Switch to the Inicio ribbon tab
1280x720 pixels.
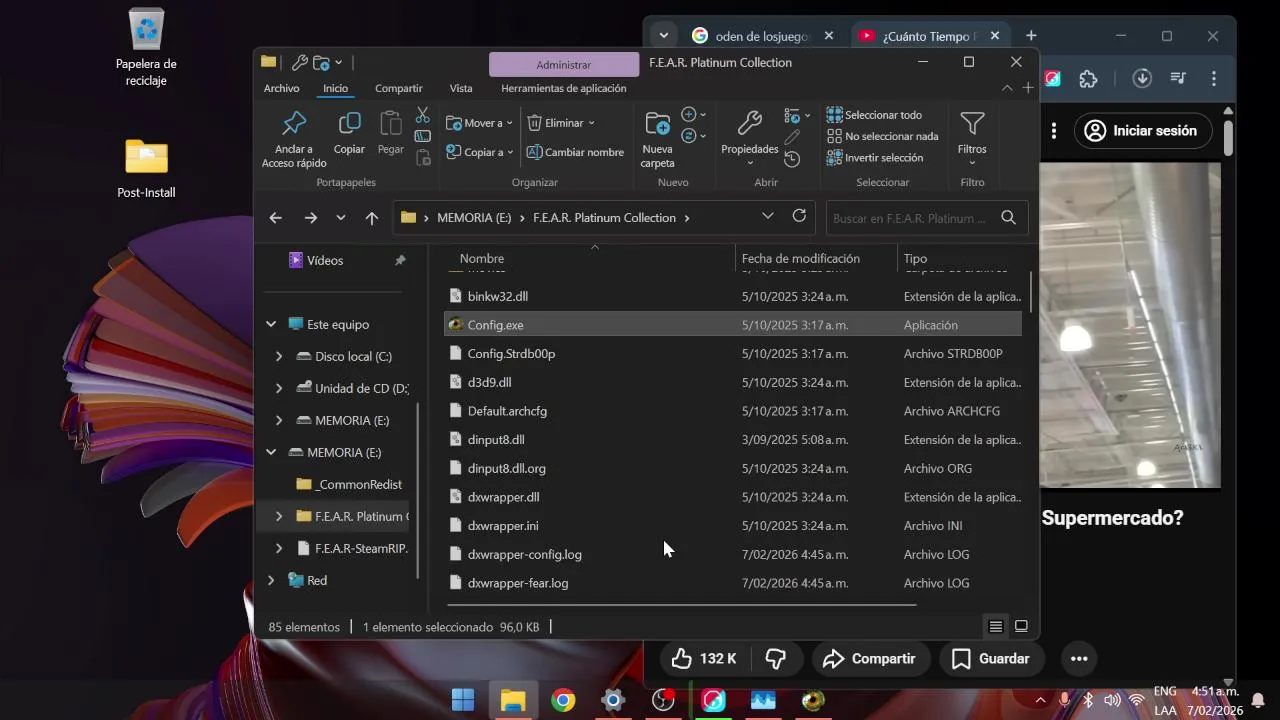[336, 88]
